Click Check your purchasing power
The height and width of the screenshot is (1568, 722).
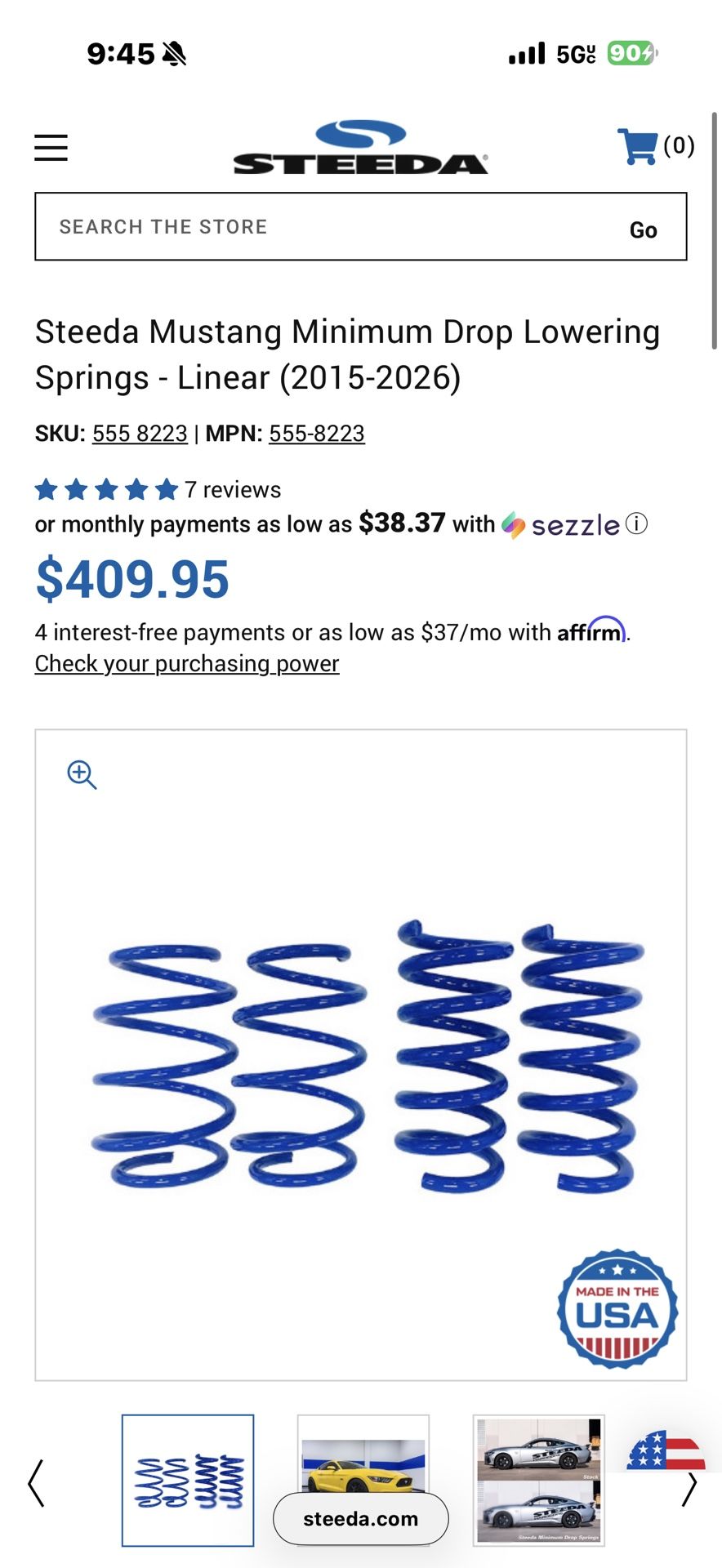click(x=185, y=664)
